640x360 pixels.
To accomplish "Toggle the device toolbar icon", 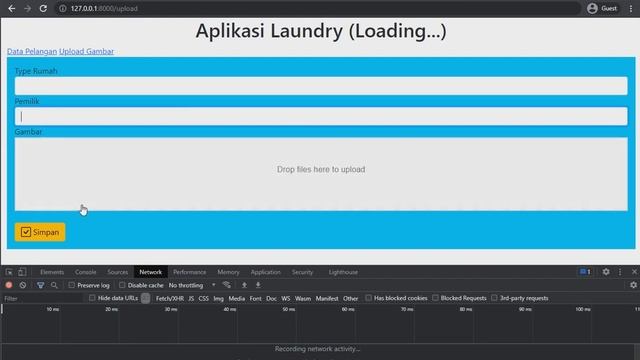I will pos(22,272).
